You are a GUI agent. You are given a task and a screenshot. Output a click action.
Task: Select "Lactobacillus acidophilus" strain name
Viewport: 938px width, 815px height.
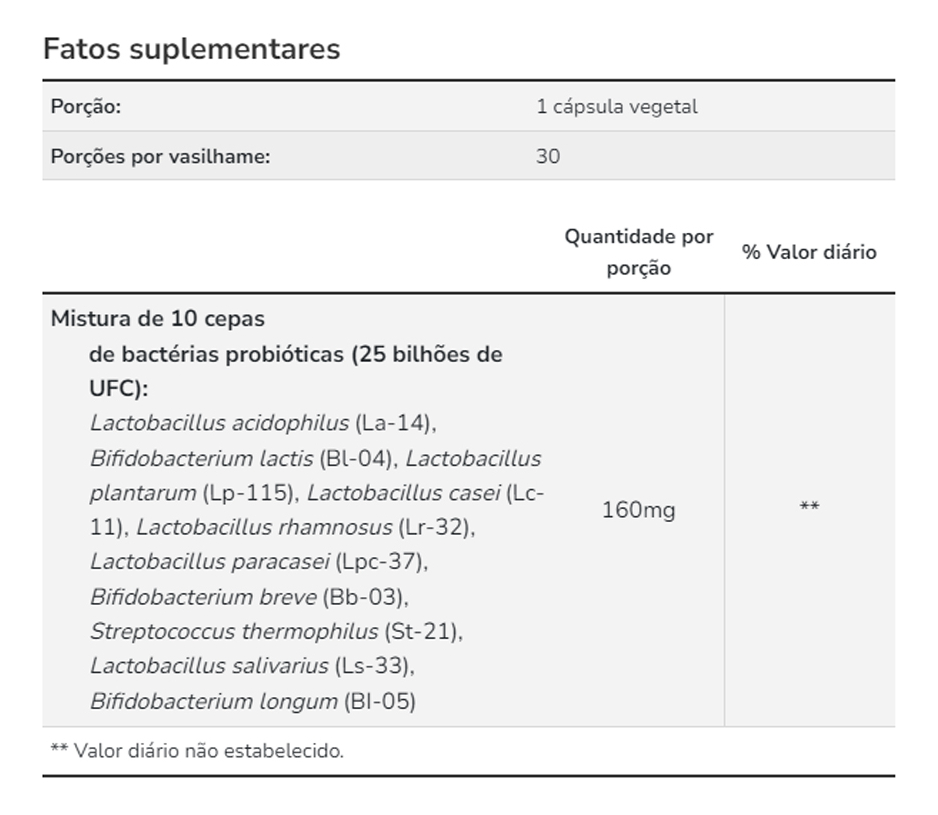(219, 423)
